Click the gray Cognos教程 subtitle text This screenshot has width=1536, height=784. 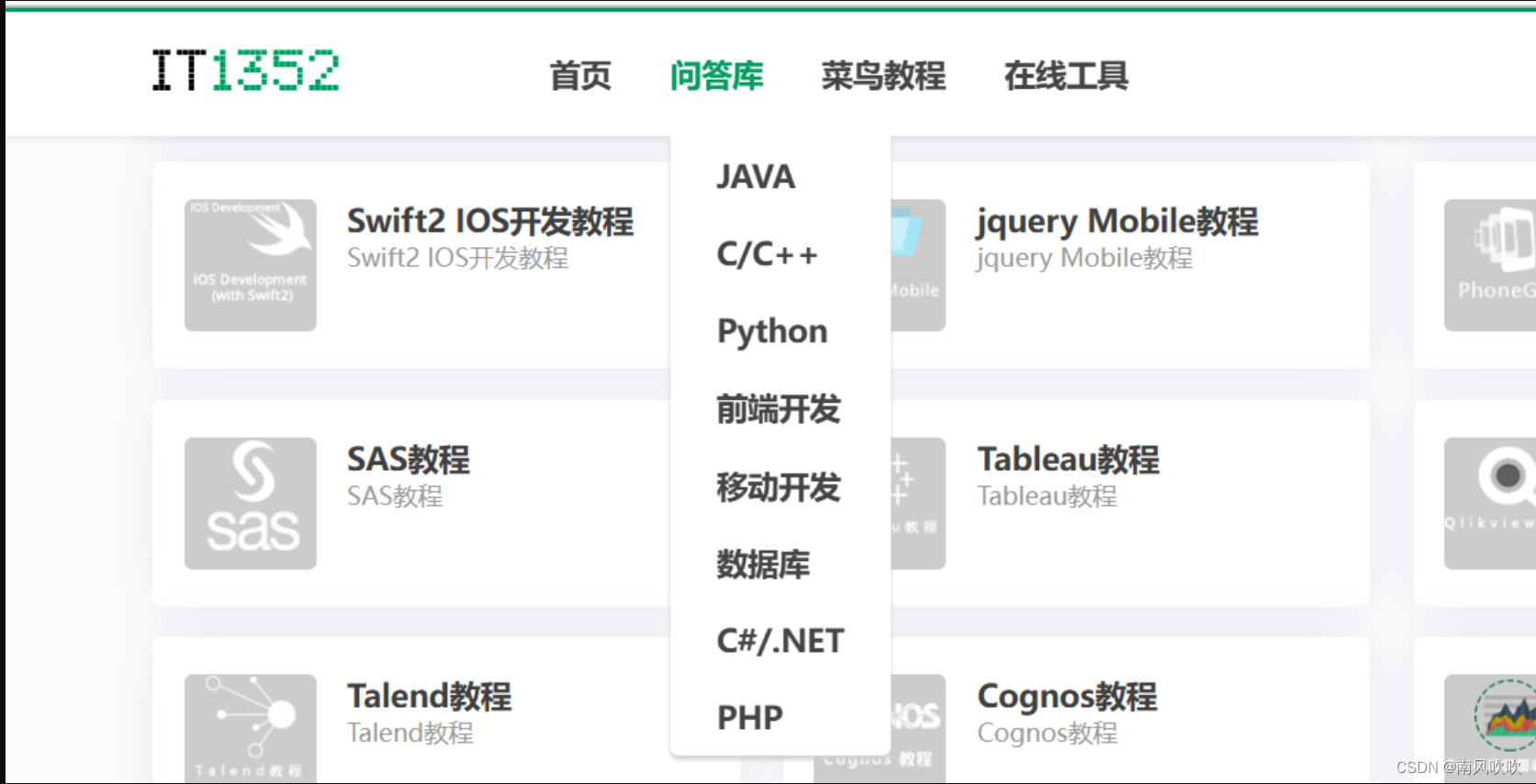(1047, 734)
